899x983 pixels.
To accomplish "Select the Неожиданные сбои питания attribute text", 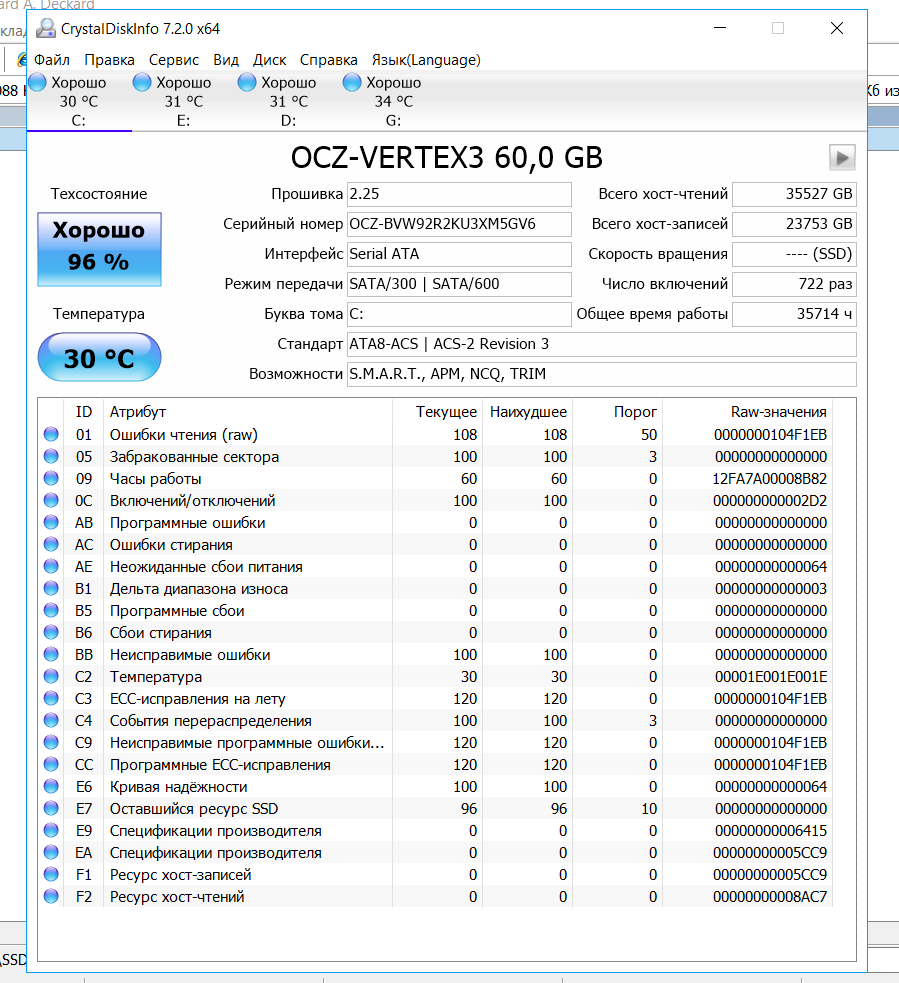I will coord(206,567).
